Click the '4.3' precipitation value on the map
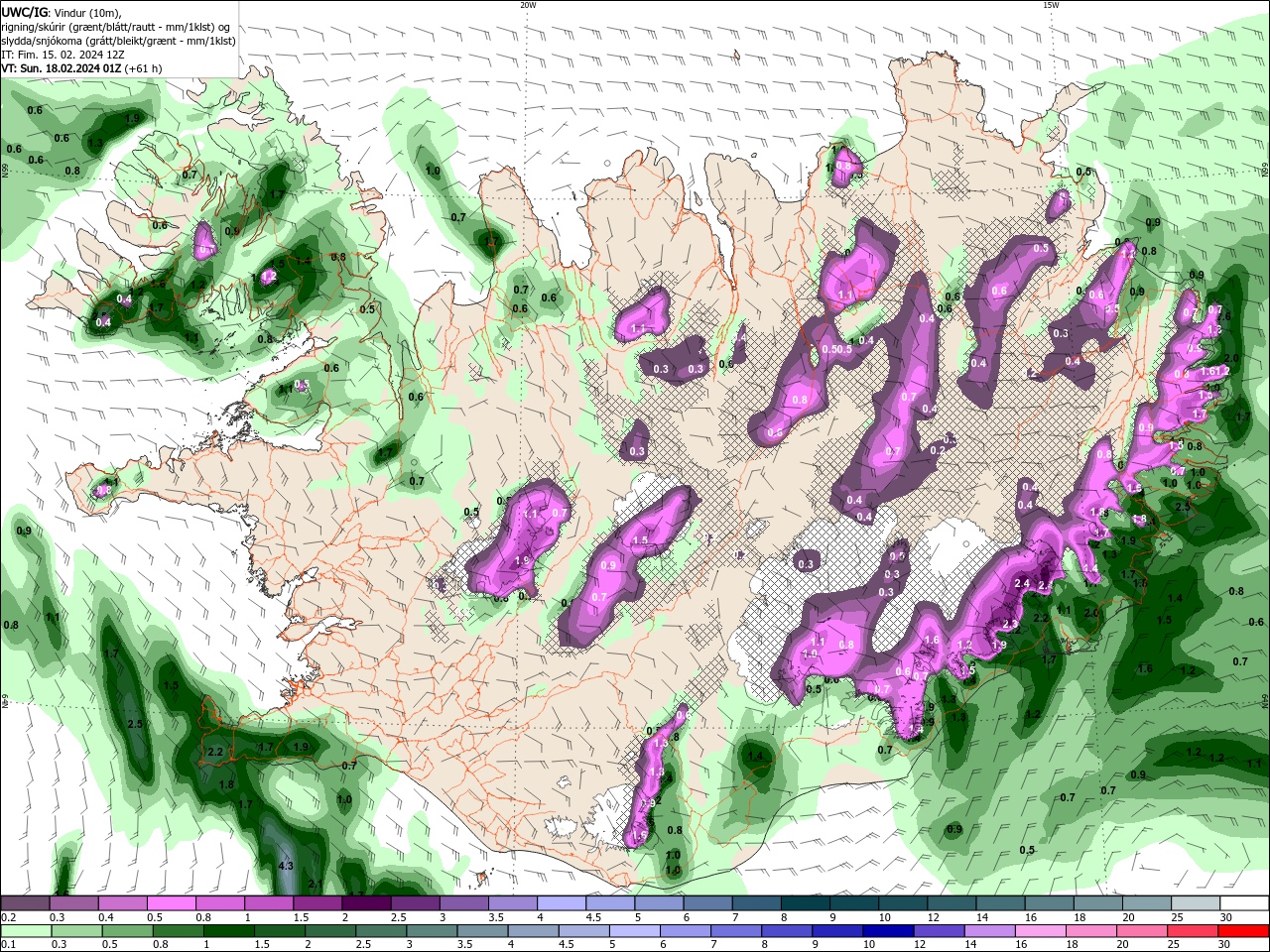 (x=286, y=866)
